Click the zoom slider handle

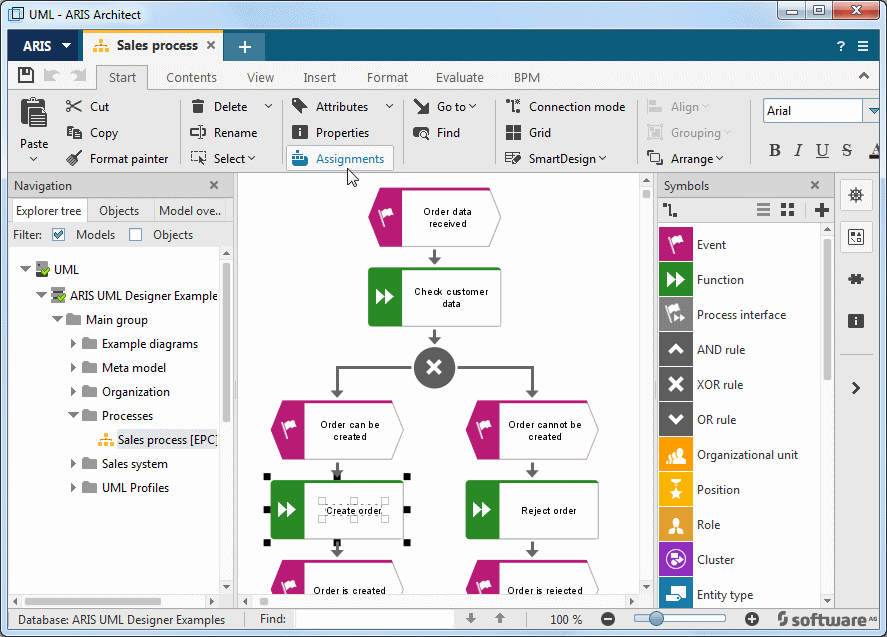(656, 618)
